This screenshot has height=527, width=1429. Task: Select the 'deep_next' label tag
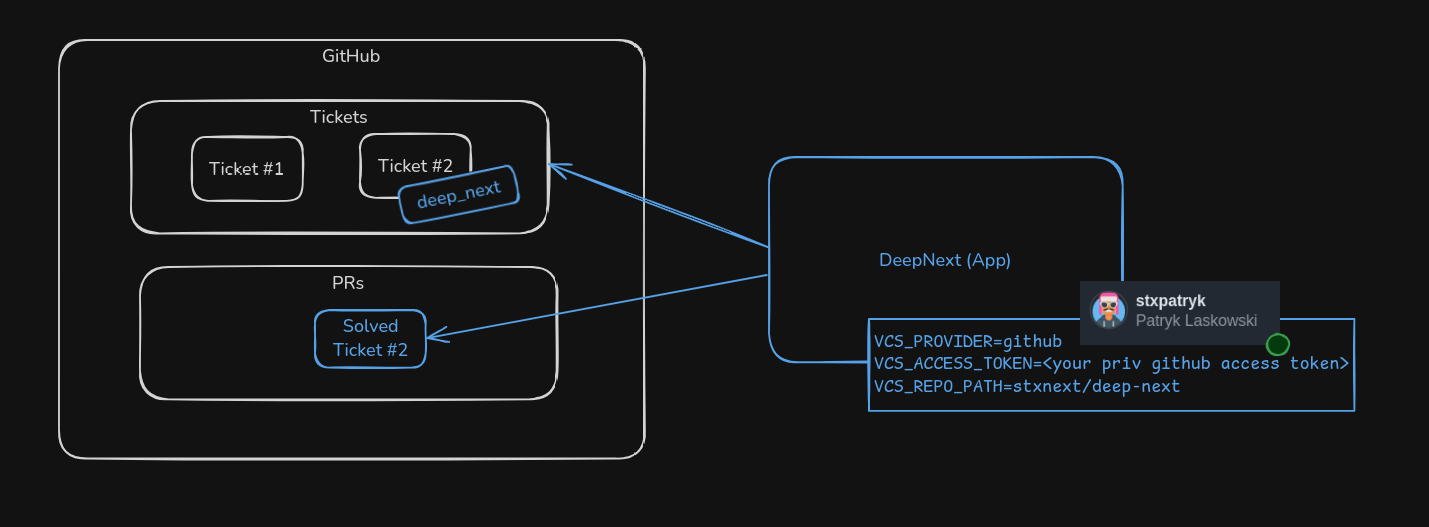[x=458, y=194]
